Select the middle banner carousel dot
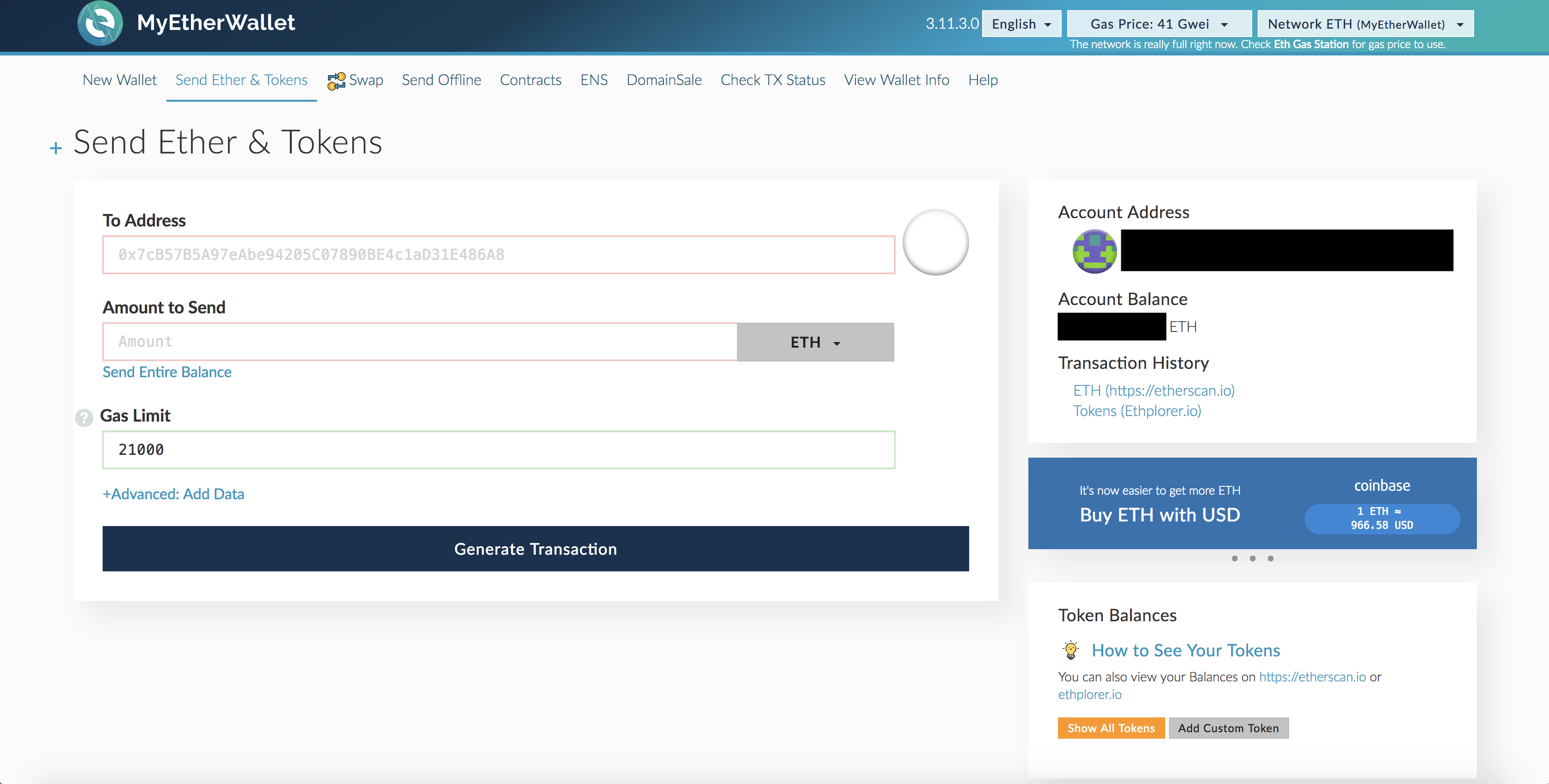Image resolution: width=1549 pixels, height=784 pixels. [x=1252, y=558]
